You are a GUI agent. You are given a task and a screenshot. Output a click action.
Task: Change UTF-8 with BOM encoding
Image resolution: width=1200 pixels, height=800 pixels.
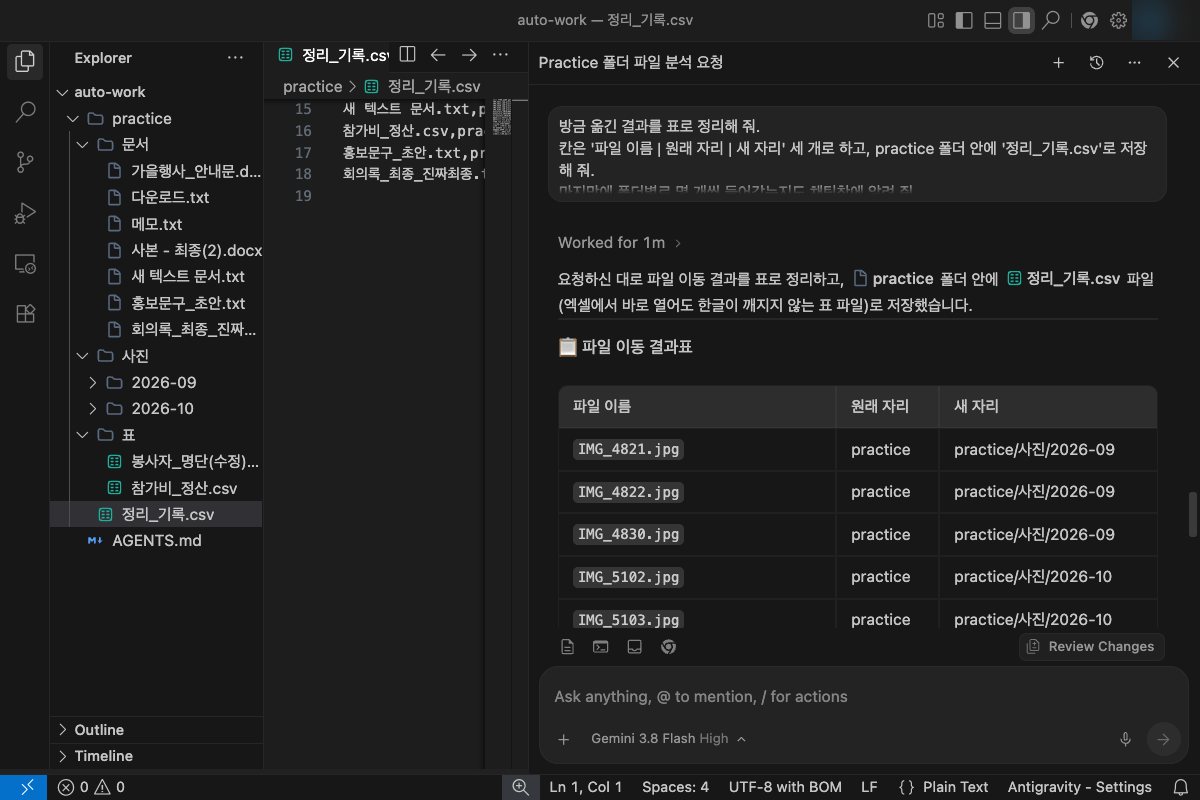point(785,787)
